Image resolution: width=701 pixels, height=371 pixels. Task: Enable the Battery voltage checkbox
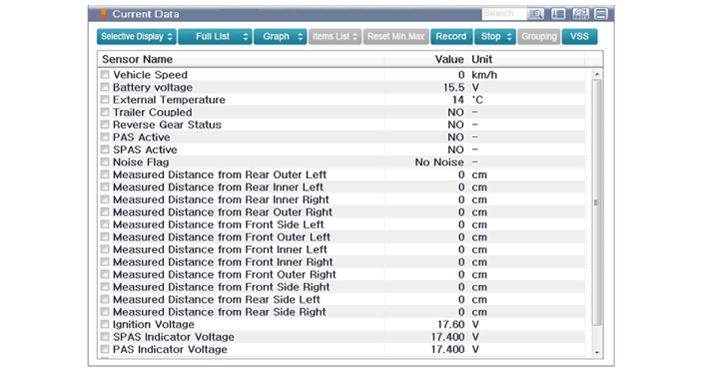pos(105,87)
